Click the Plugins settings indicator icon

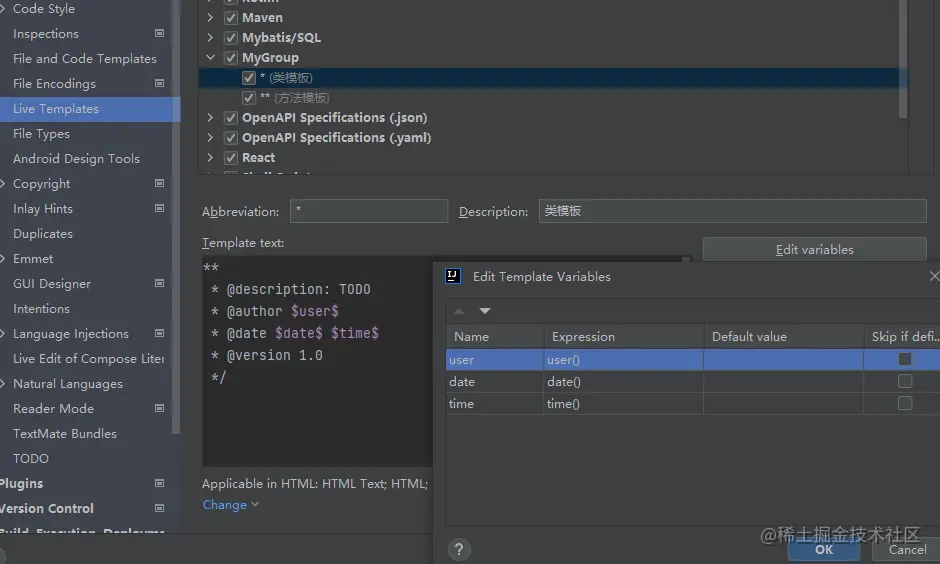pos(159,483)
